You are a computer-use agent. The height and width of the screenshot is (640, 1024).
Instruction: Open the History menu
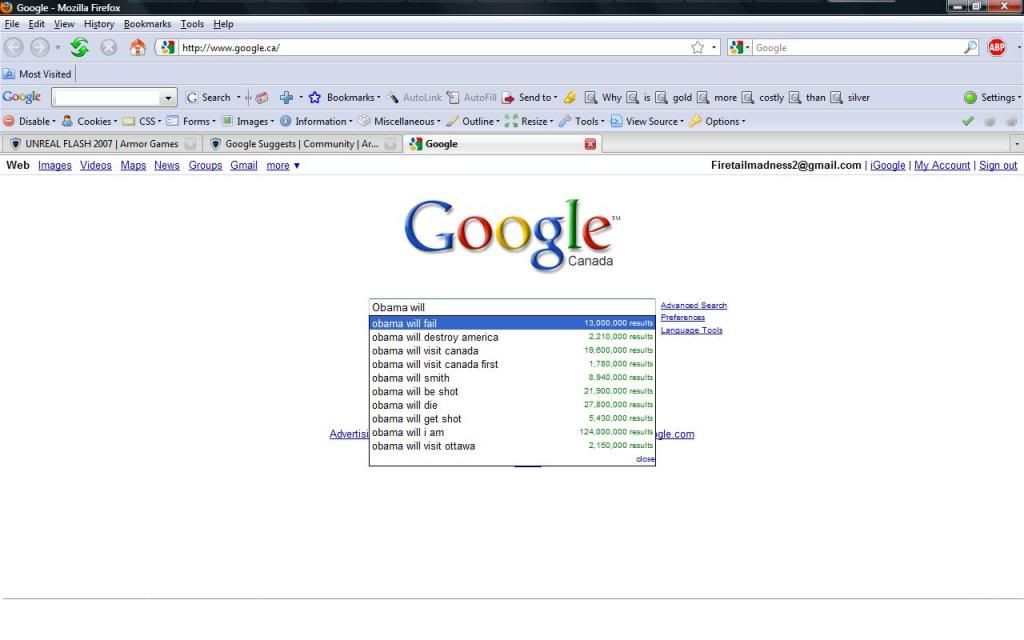click(99, 24)
